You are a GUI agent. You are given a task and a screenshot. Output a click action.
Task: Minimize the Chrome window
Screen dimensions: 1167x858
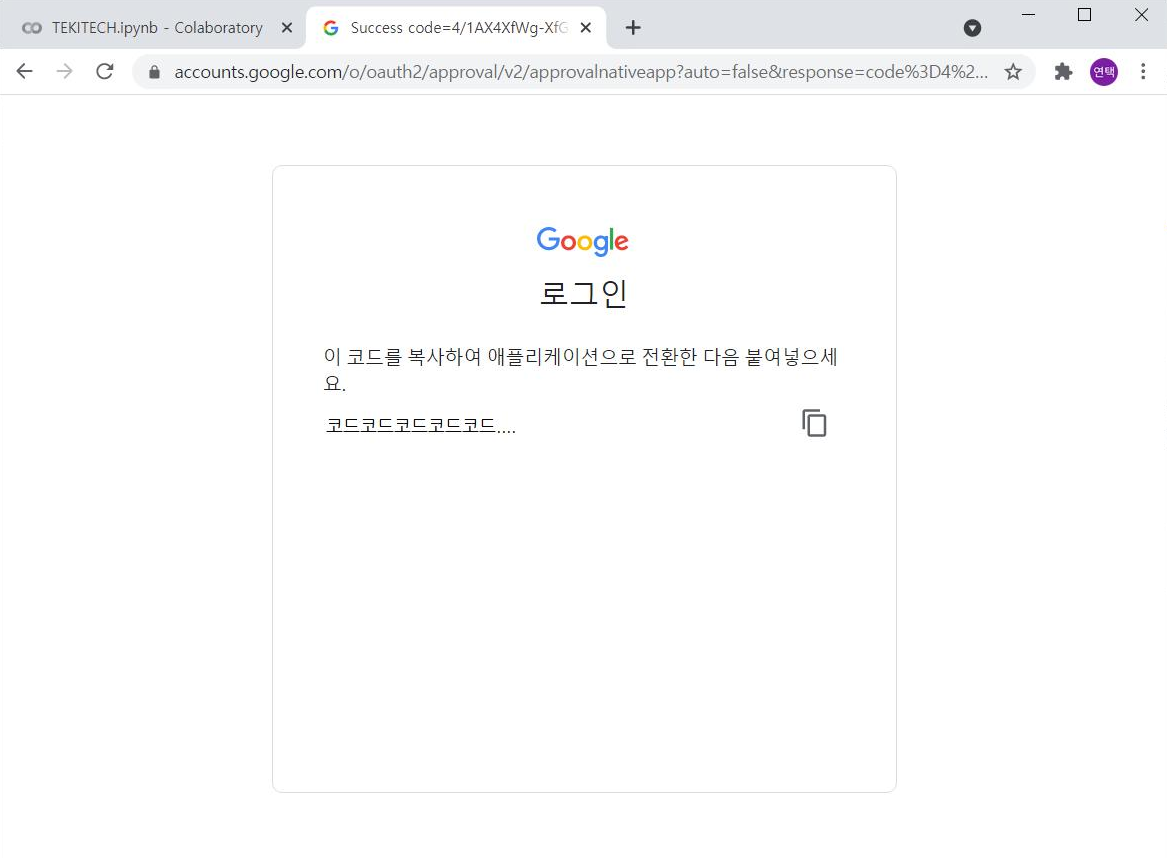point(1029,15)
